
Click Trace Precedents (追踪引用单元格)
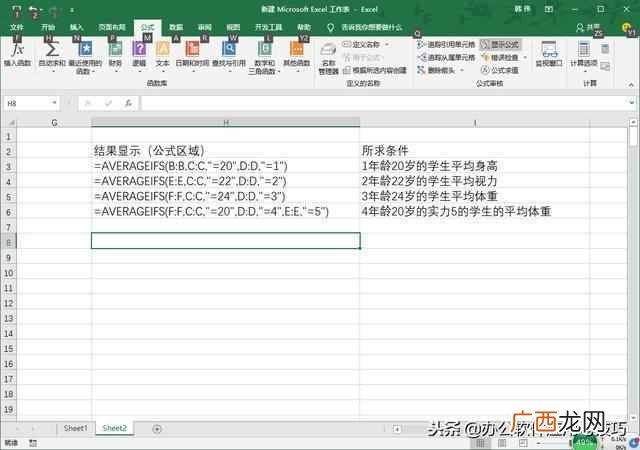(x=446, y=45)
